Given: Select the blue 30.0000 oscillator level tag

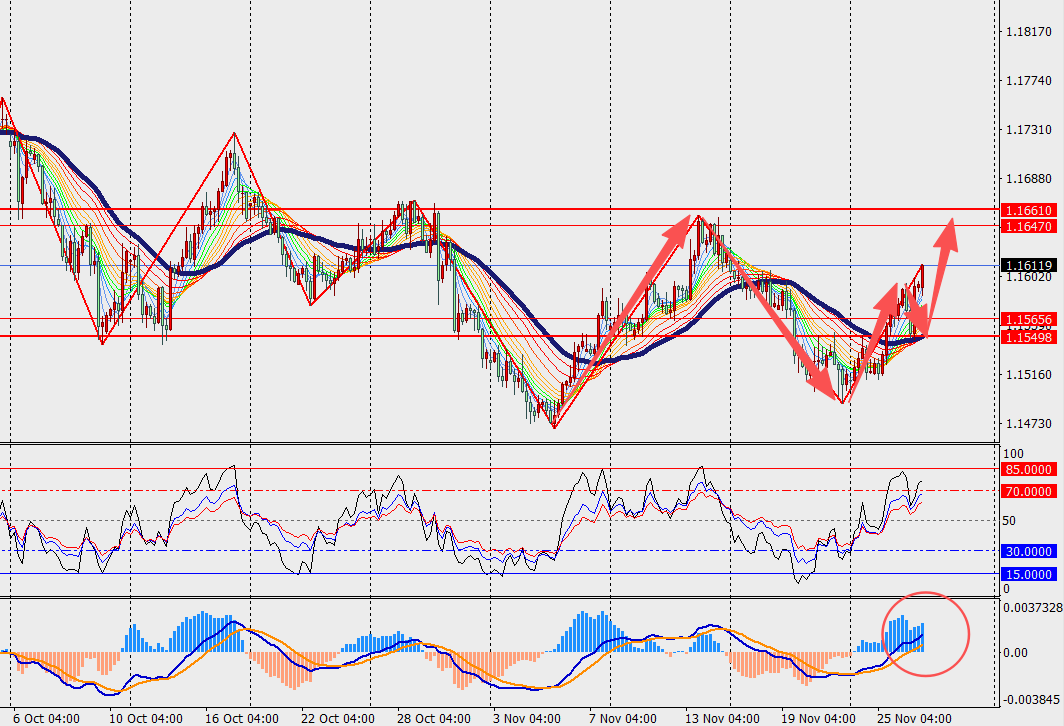Looking at the screenshot, I should pyautogui.click(x=1029, y=552).
